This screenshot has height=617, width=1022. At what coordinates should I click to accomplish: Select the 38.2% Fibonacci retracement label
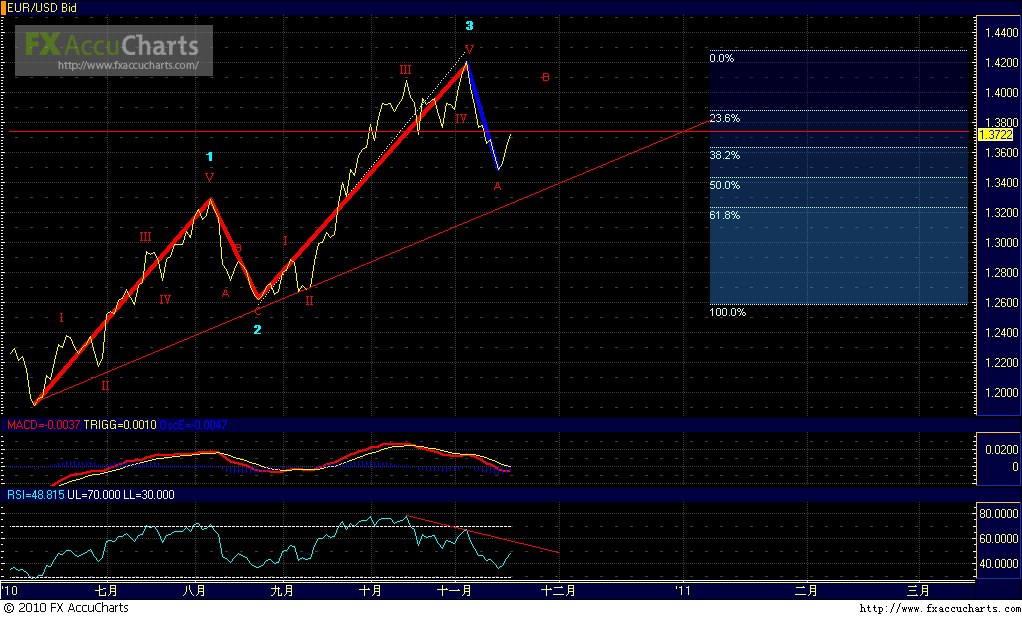click(725, 156)
